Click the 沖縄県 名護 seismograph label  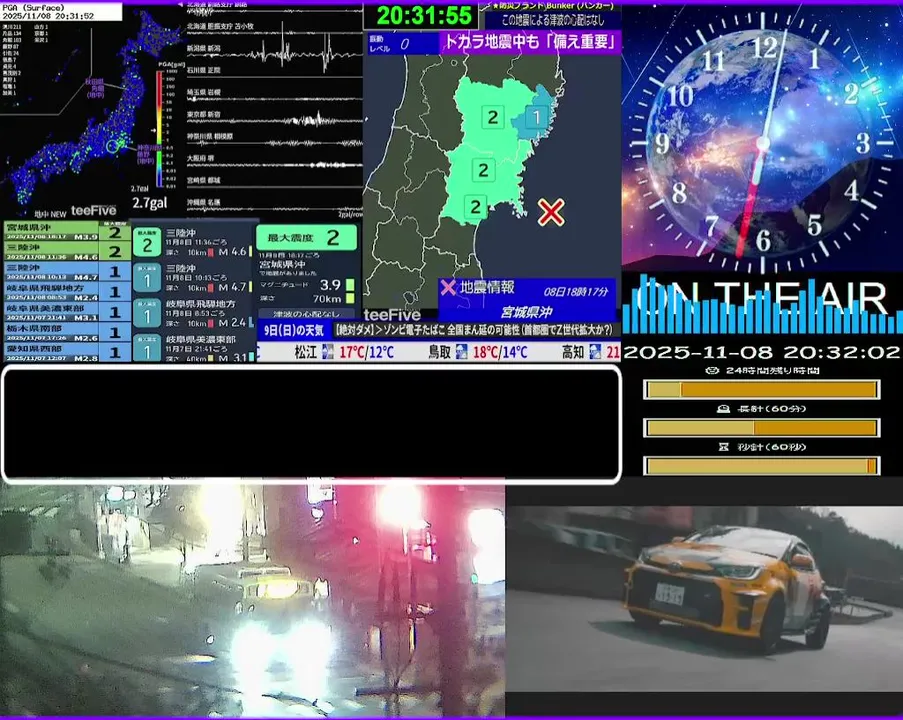click(203, 202)
